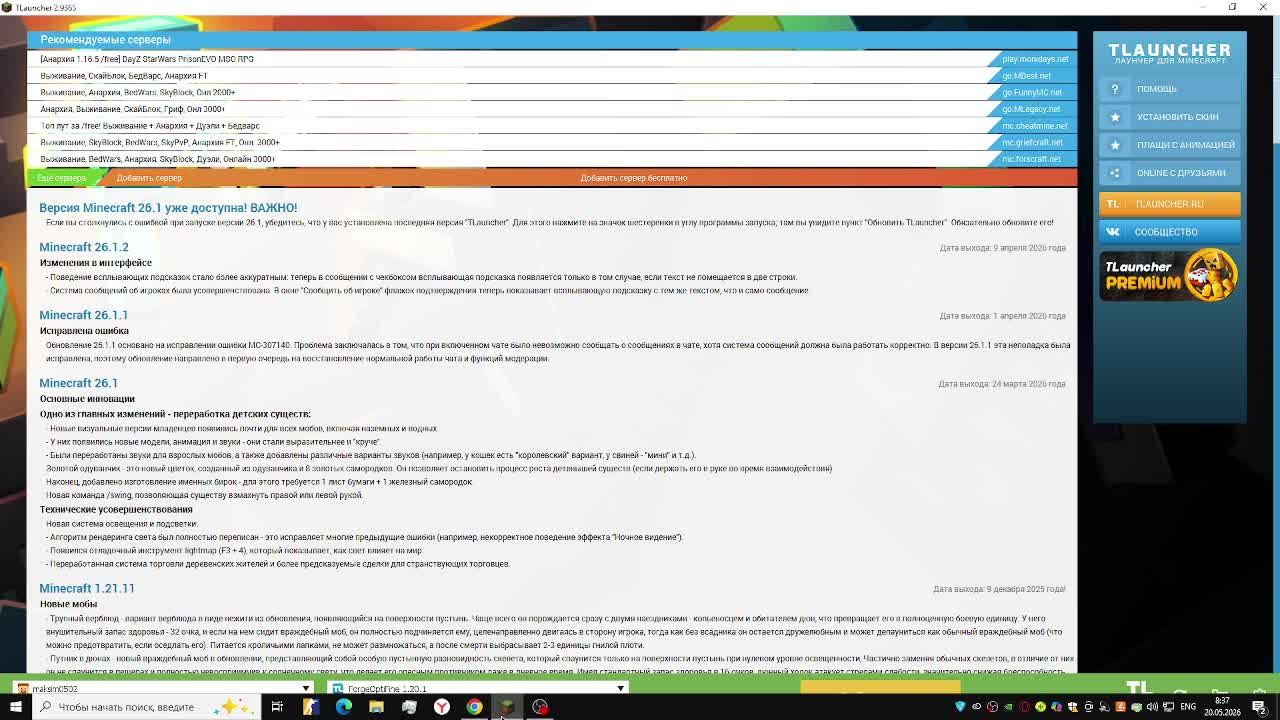Select the server row containing SkyPvP

[552, 142]
